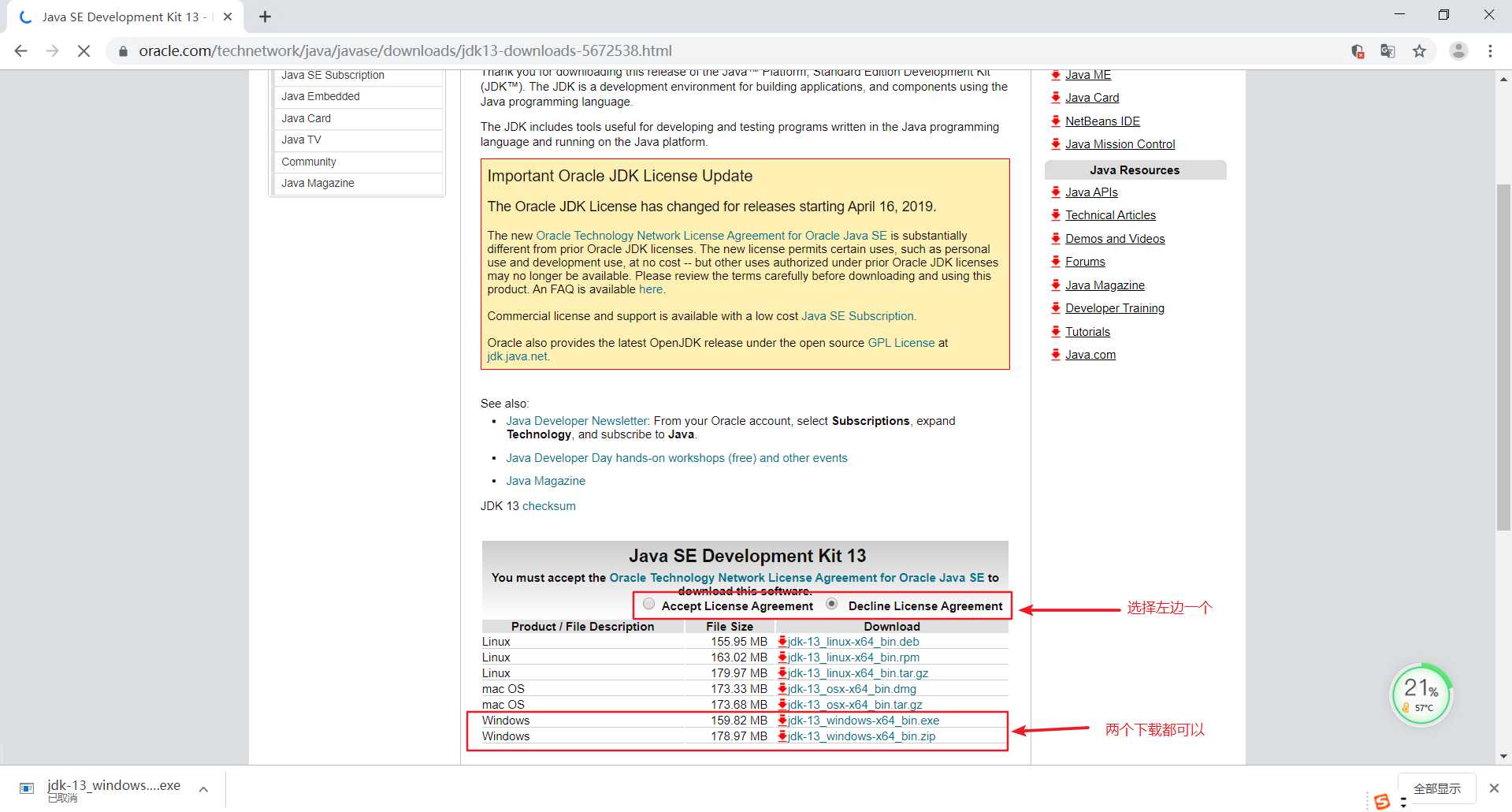Viewport: 1512px width, 812px height.
Task: Select Decline License Agreement radio button
Action: point(831,604)
